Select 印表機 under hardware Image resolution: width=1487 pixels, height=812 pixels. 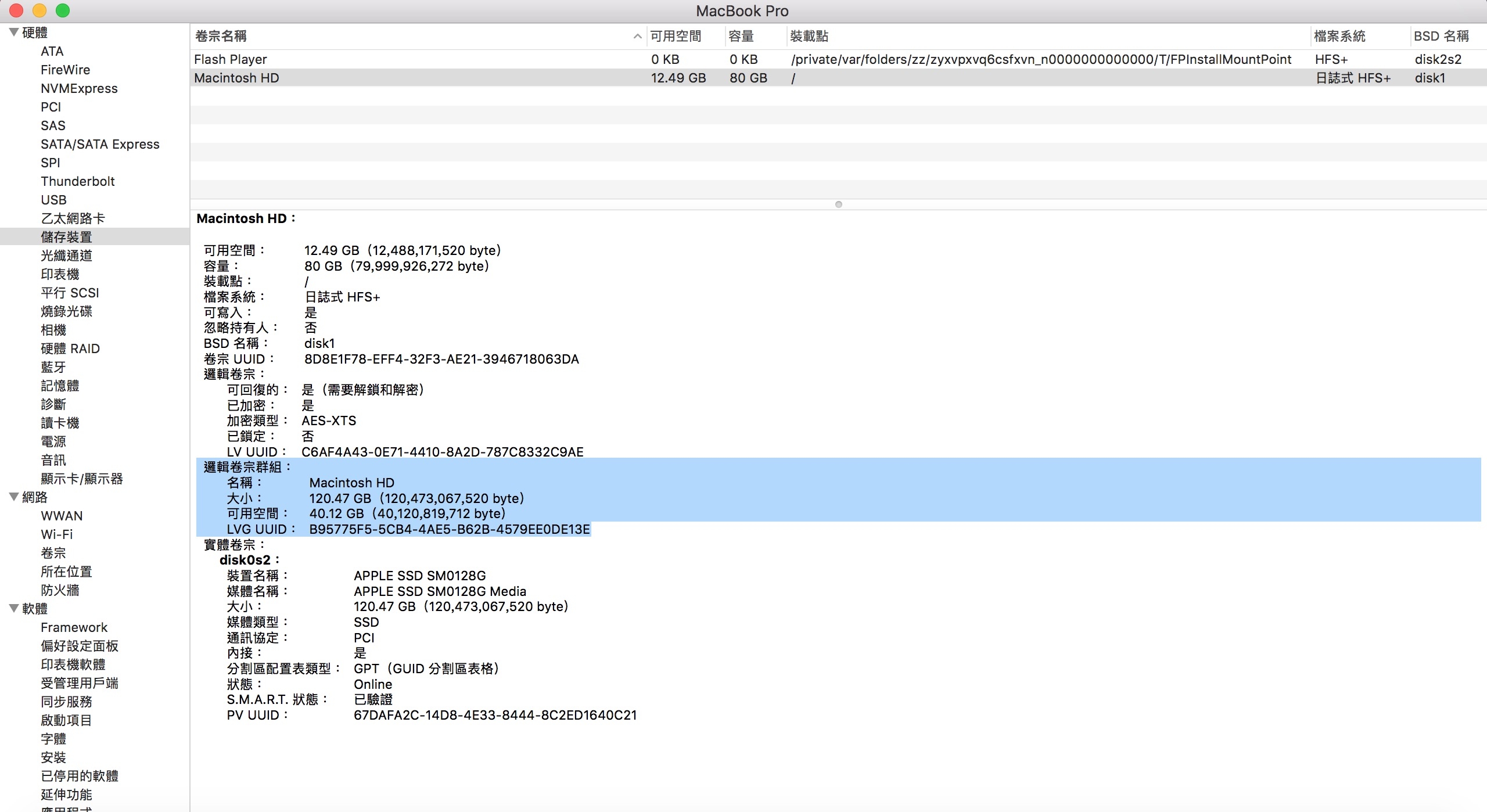pos(60,274)
